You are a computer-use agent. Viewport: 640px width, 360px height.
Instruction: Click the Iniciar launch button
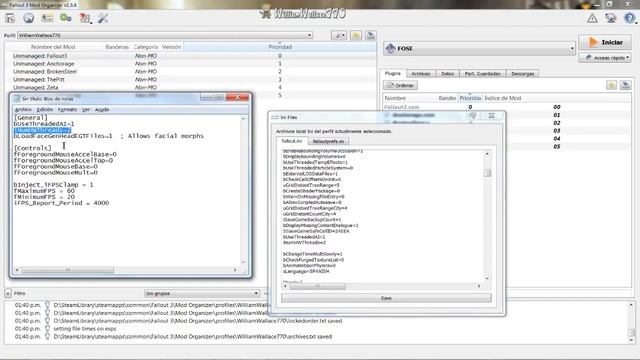coord(605,42)
